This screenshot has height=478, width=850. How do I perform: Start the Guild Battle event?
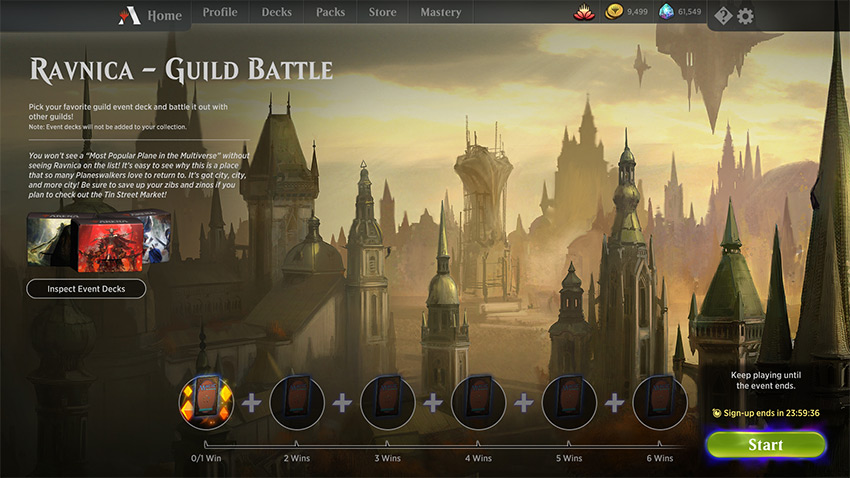[765, 445]
